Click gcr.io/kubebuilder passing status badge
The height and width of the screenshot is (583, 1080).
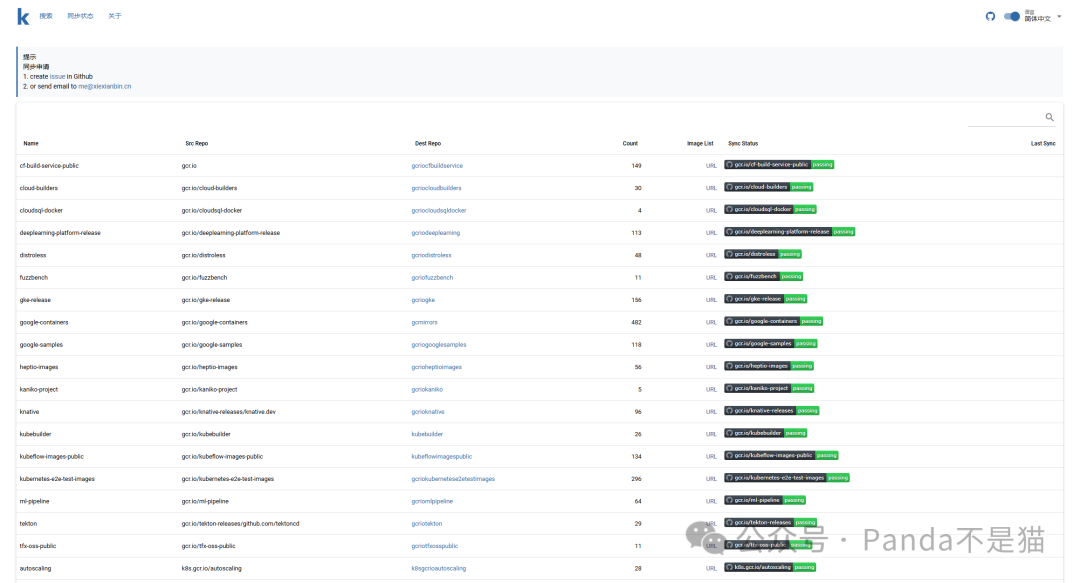[x=765, y=433]
